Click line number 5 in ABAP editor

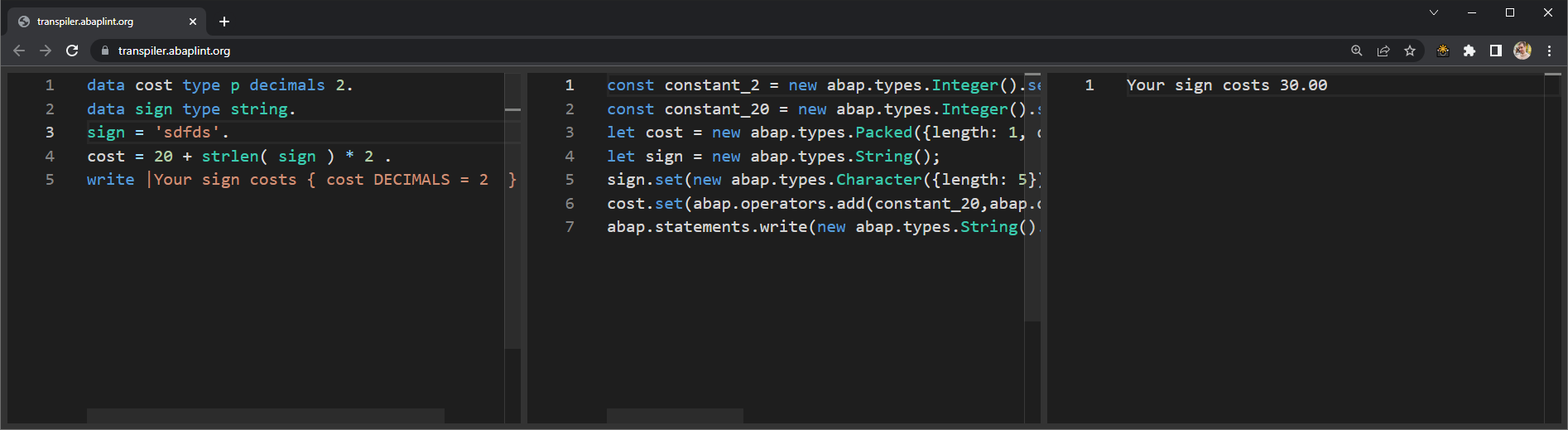click(x=50, y=180)
